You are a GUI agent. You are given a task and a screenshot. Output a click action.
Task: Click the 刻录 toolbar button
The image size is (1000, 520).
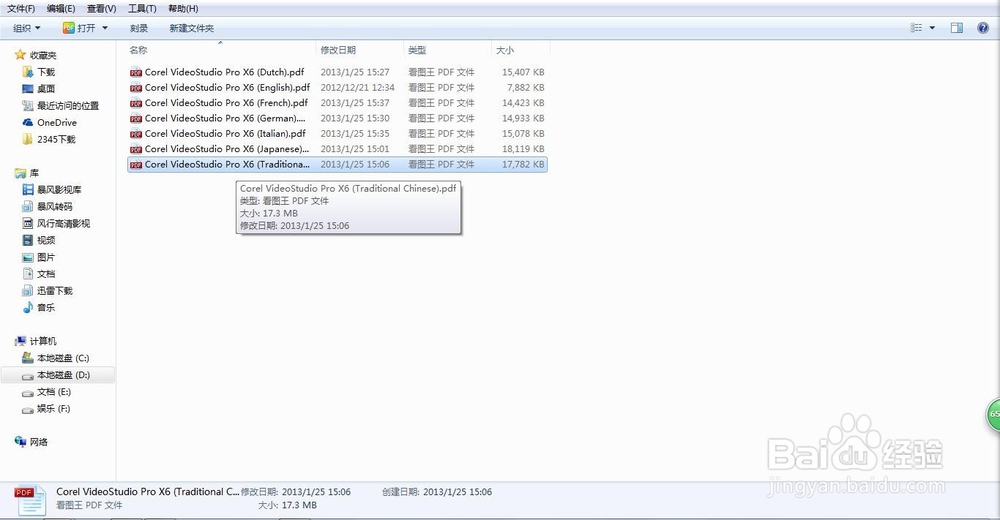[x=139, y=28]
